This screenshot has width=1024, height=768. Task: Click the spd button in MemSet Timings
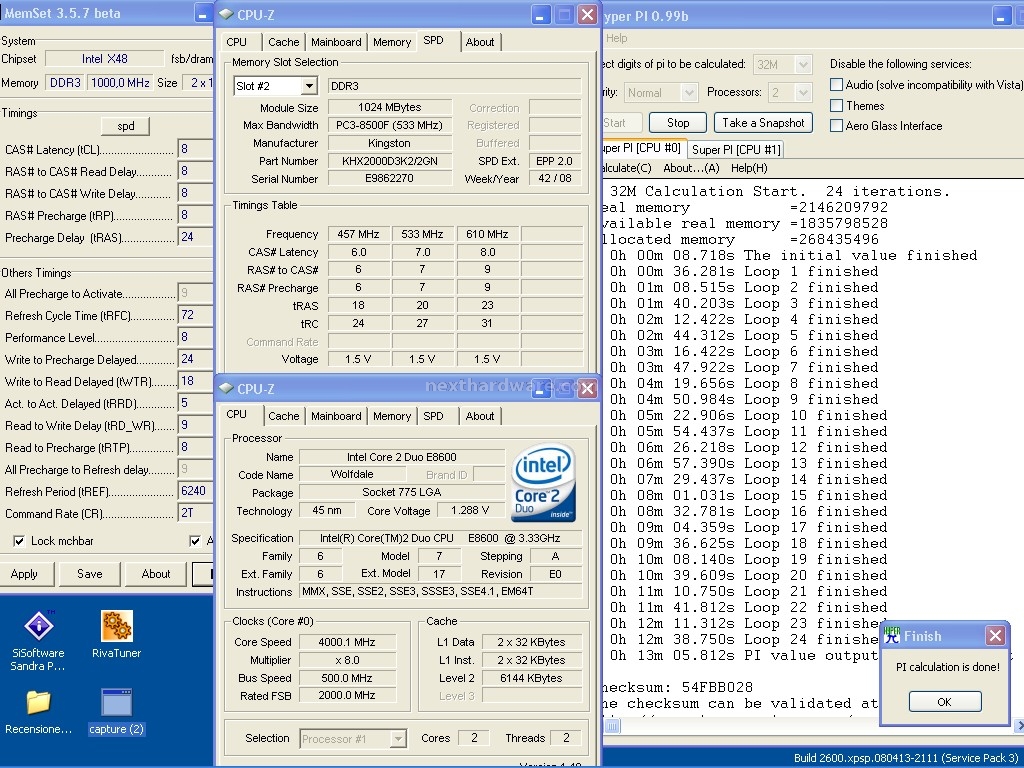point(125,126)
